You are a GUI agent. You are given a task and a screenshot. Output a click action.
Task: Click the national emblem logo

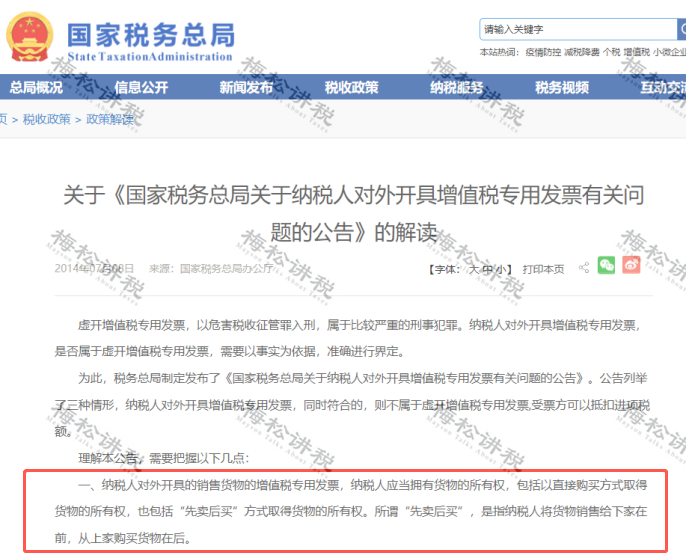click(29, 37)
